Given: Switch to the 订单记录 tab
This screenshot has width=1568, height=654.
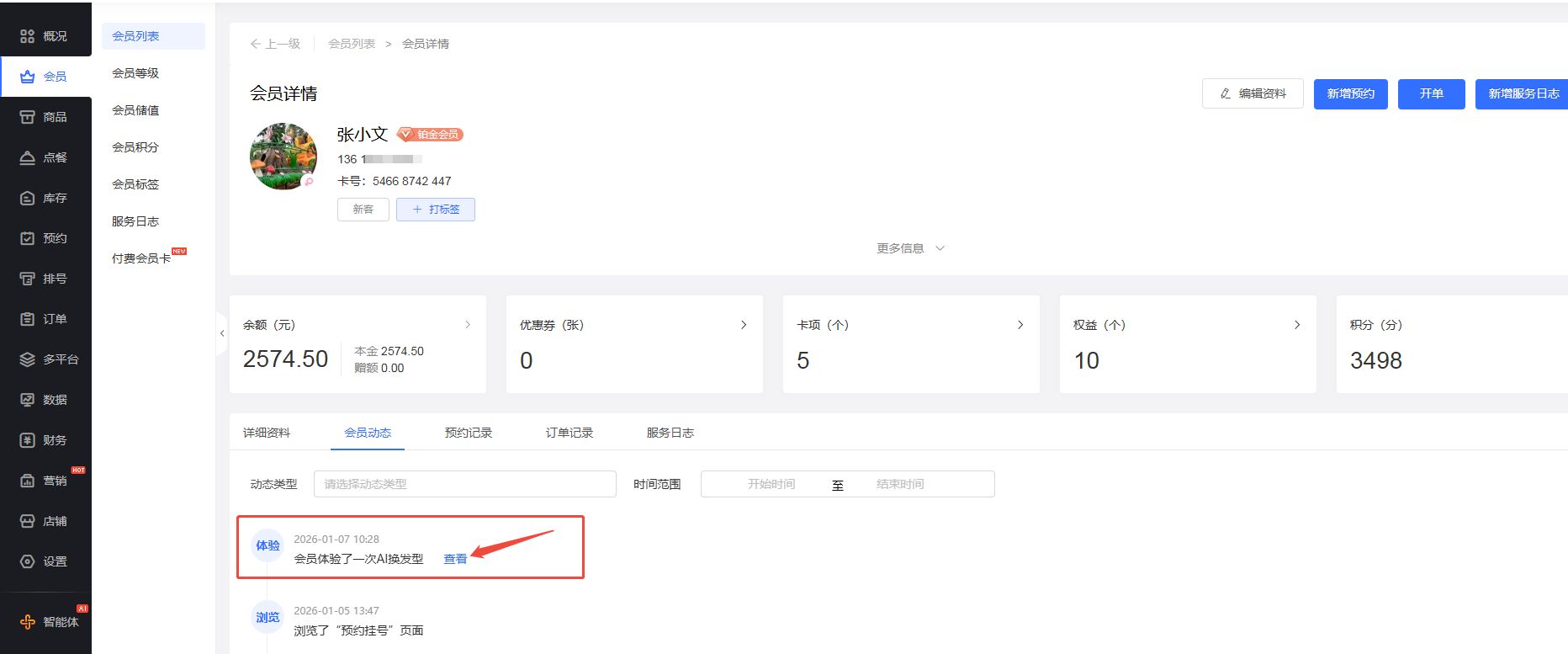Looking at the screenshot, I should click(x=569, y=433).
